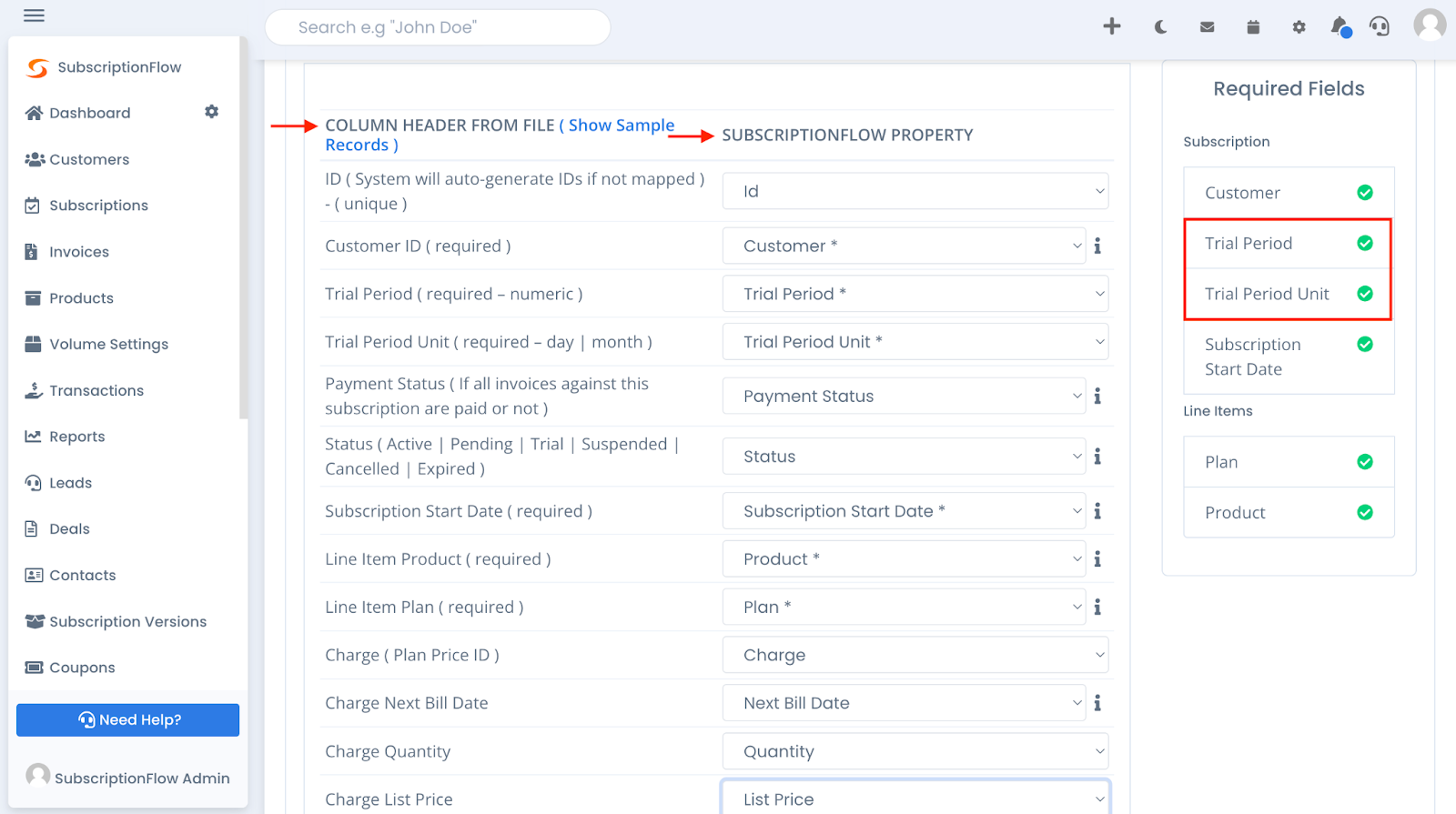Screen dimensions: 1456x814
Task: Focus the search field in top bar
Action: (438, 27)
